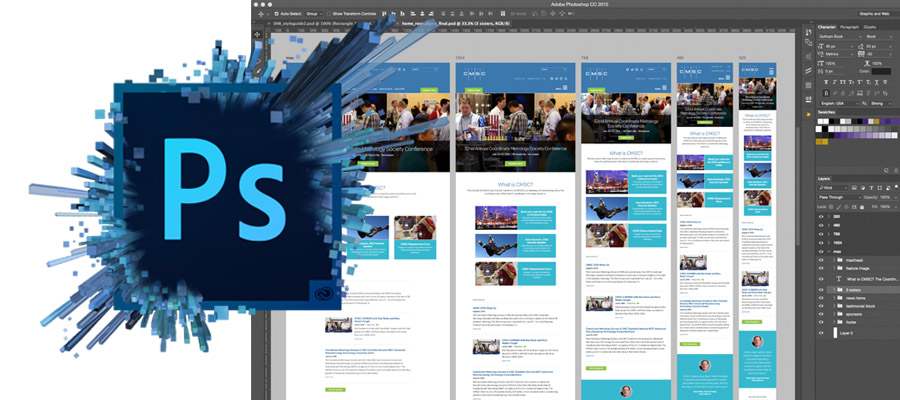
Task: Switch to the Glyphs tab
Action: coord(870,27)
